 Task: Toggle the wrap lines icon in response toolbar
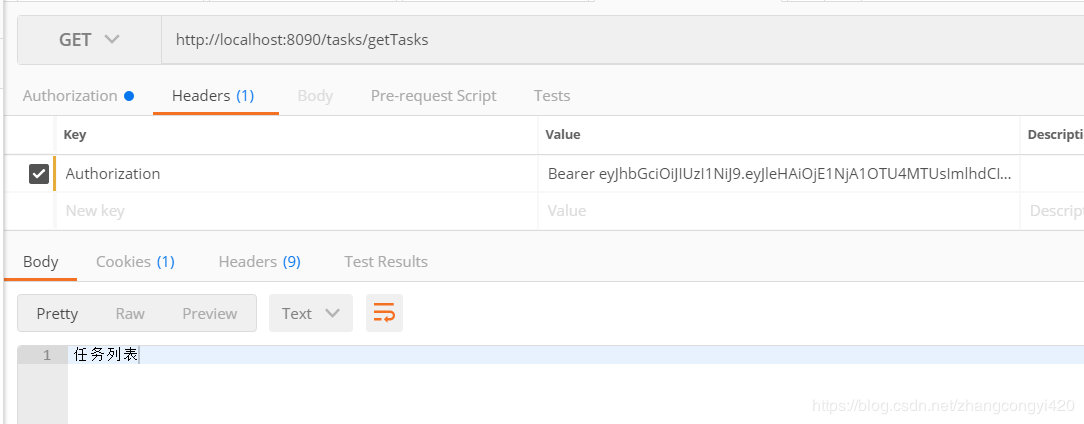point(384,313)
